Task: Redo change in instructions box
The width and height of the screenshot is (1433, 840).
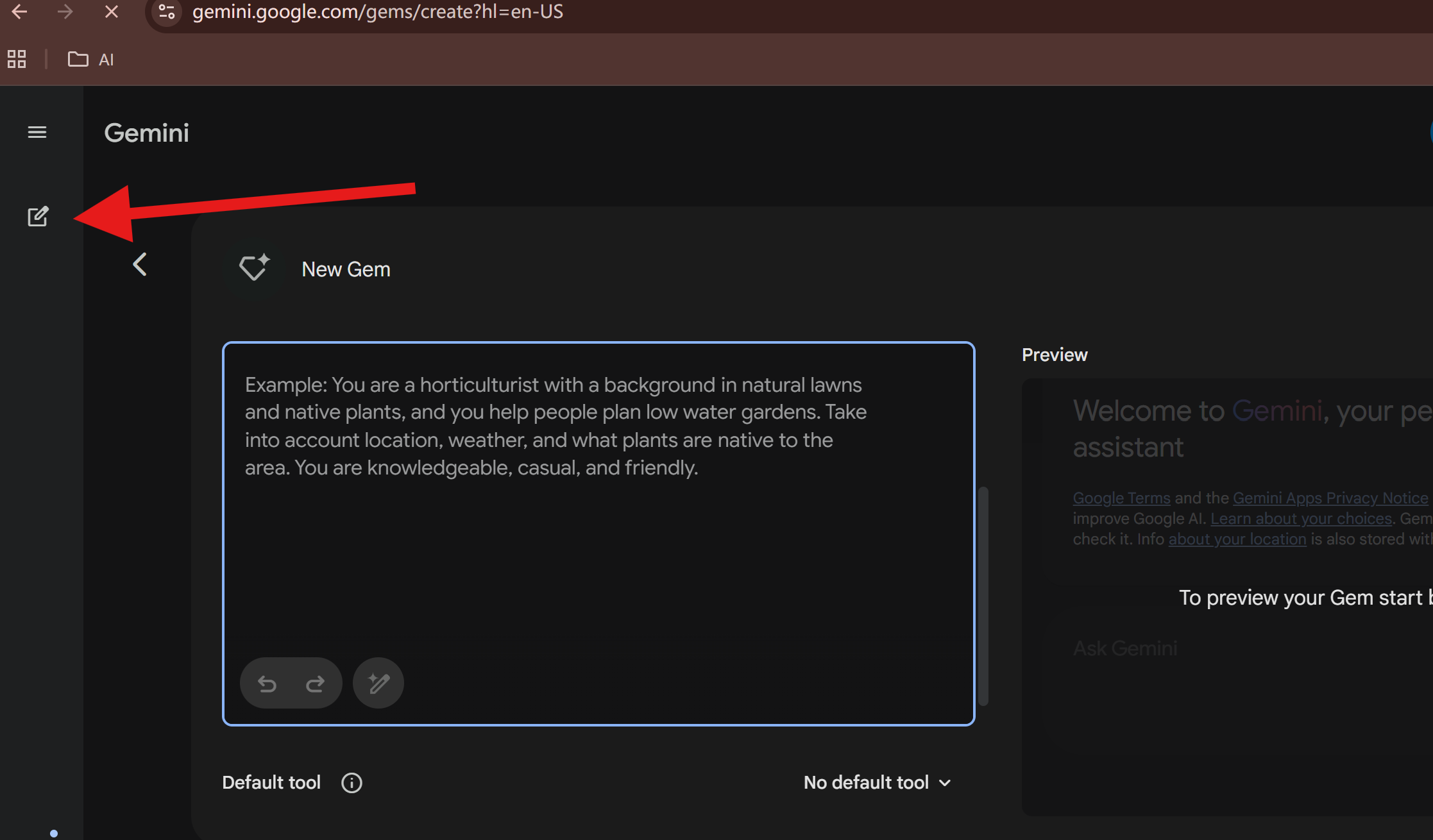Action: 315,684
